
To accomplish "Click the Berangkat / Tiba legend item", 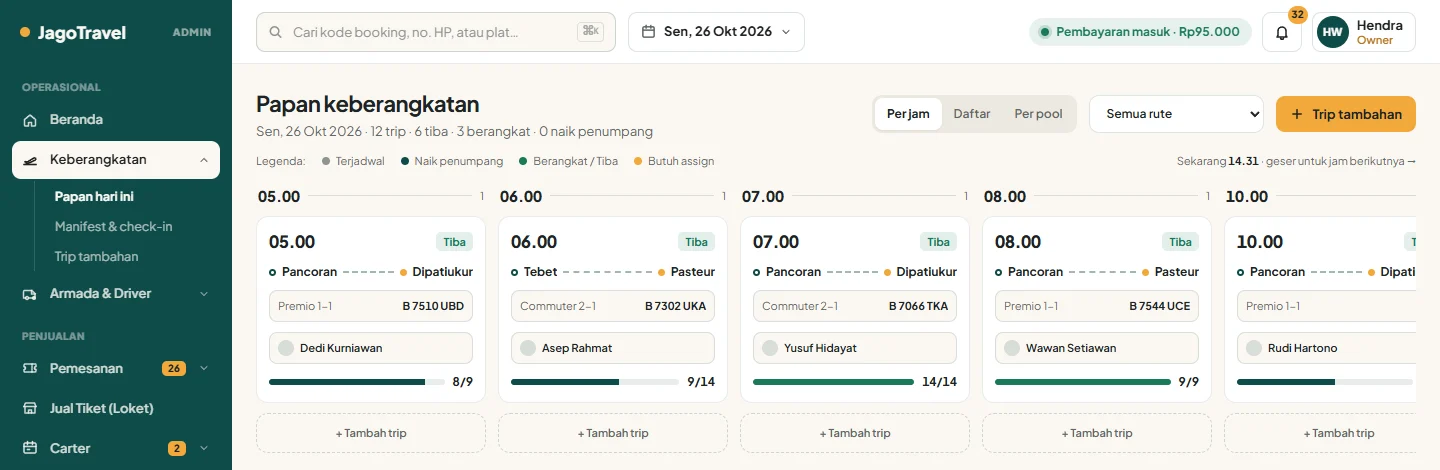I will 569,161.
